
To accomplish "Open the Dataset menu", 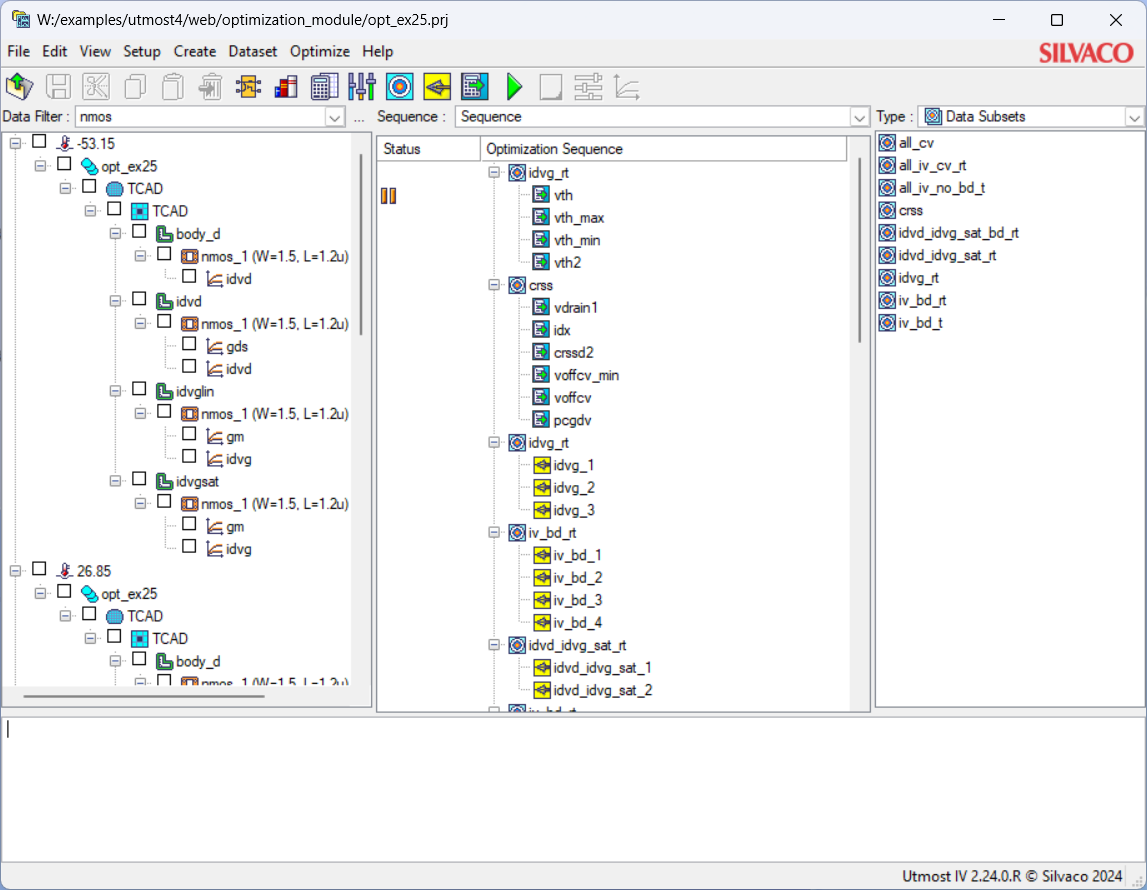I will coord(252,51).
